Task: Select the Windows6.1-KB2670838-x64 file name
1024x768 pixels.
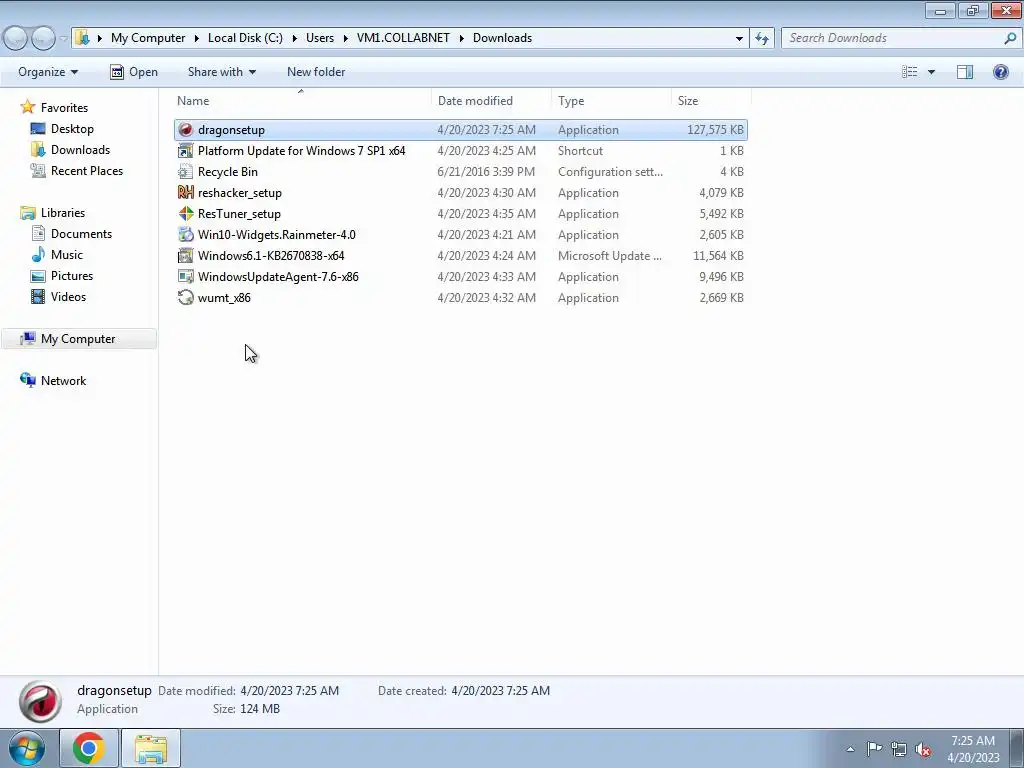Action: pyautogui.click(x=271, y=255)
